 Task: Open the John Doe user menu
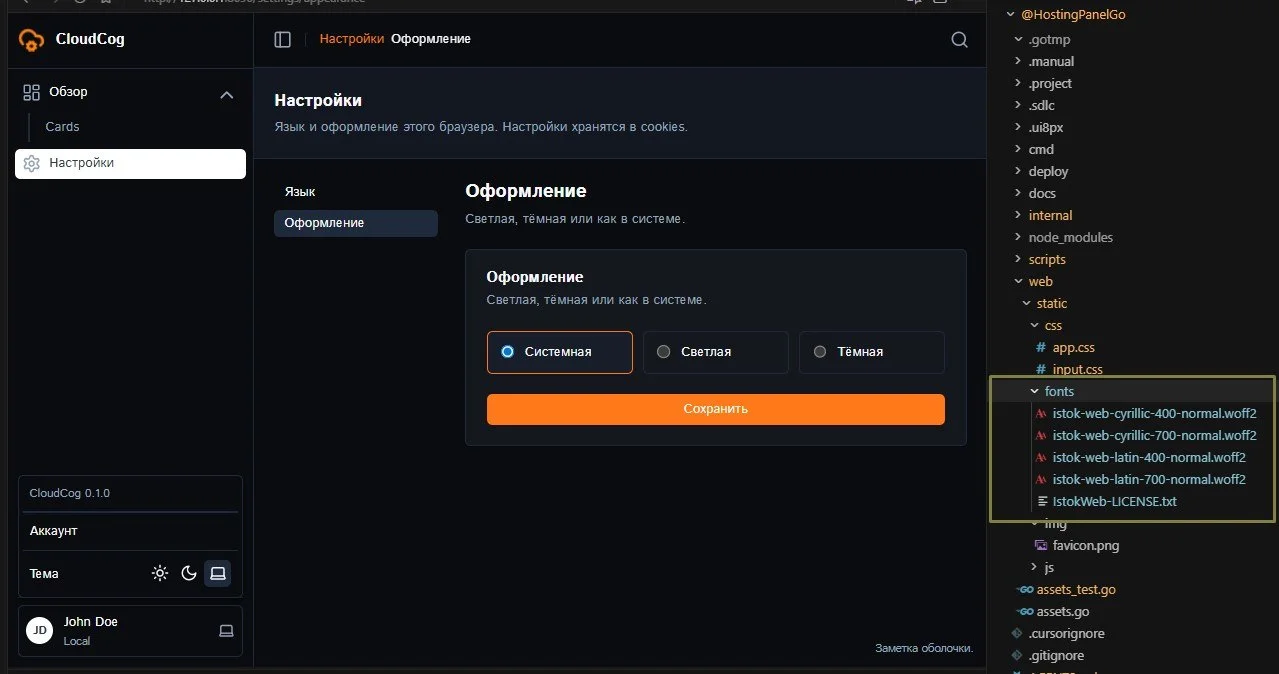pyautogui.click(x=130, y=631)
